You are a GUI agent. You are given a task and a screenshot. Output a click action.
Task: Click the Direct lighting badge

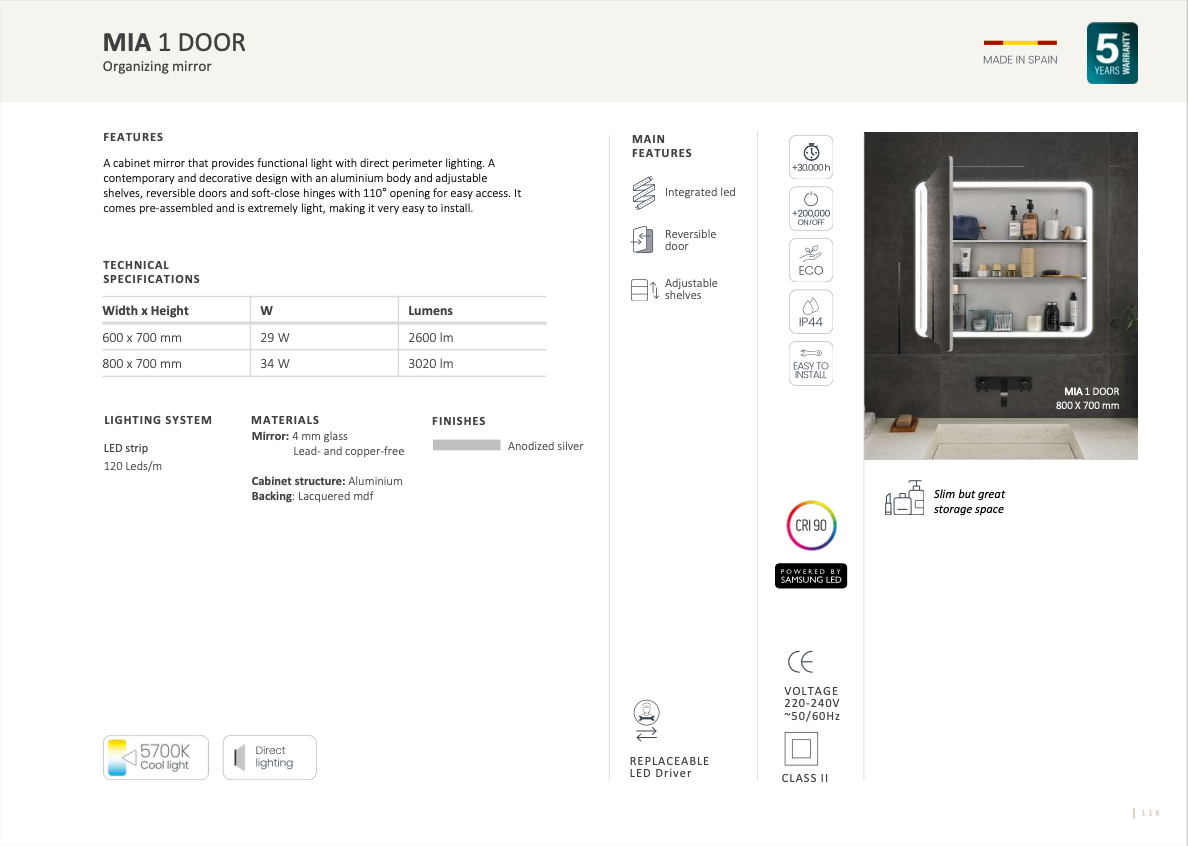click(269, 757)
